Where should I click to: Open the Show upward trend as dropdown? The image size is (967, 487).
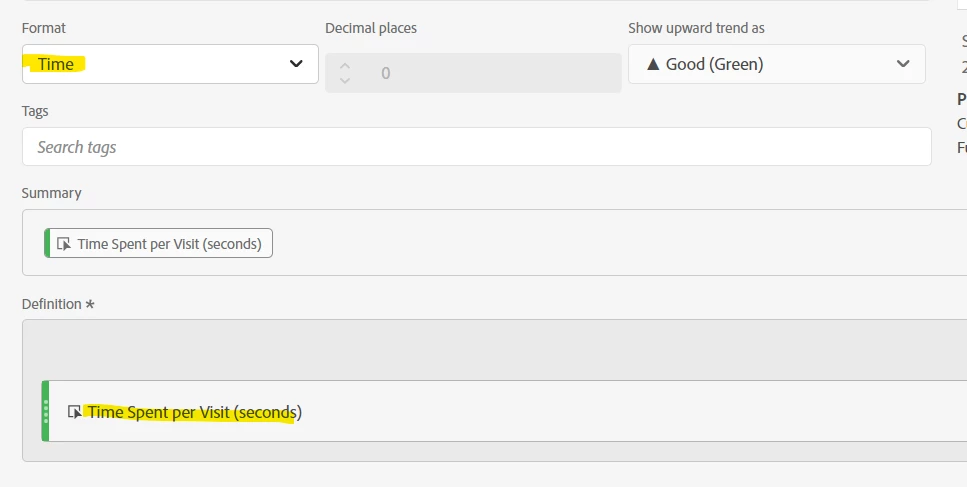click(x=776, y=64)
